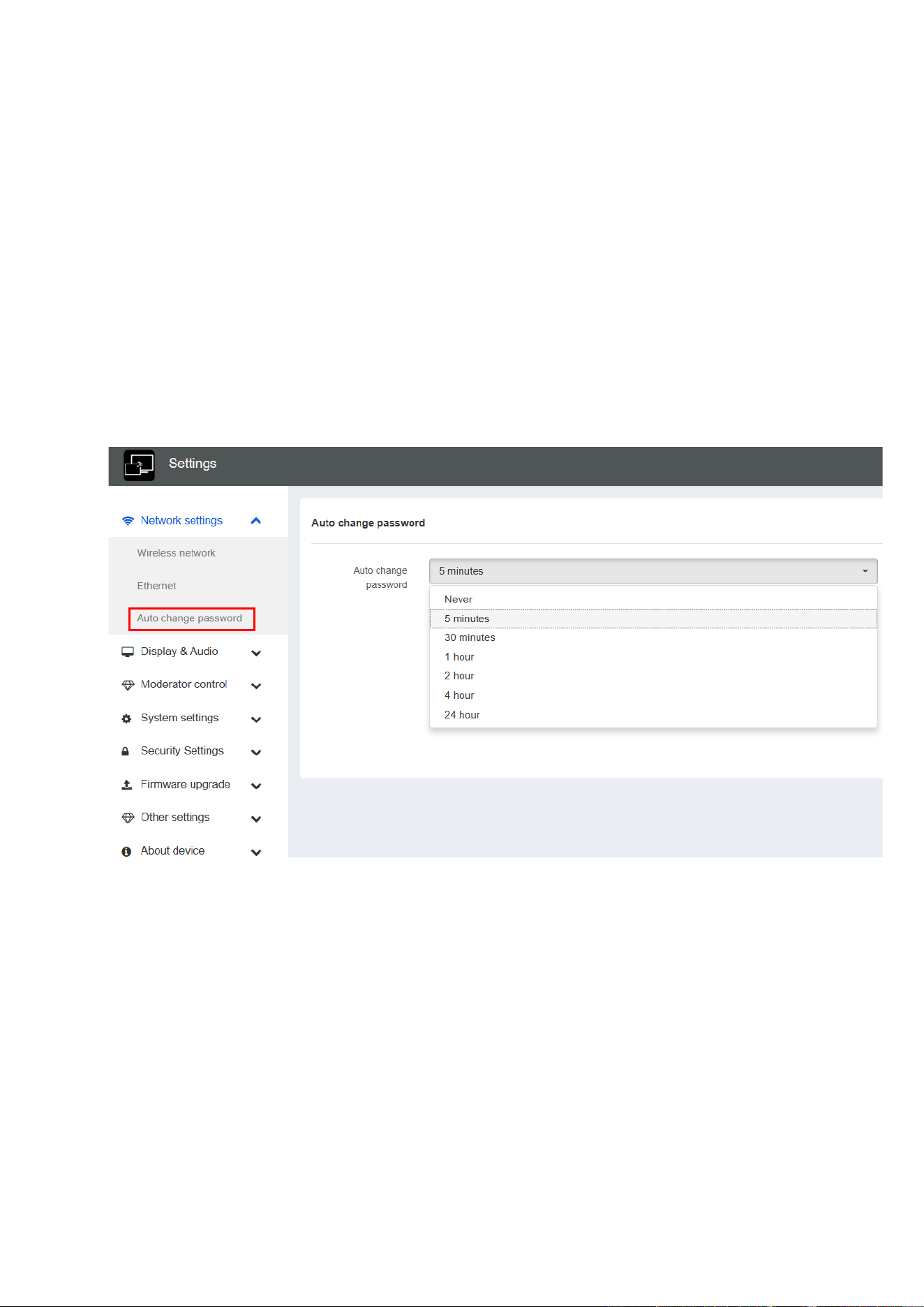924x1307 pixels.
Task: Open the Firmware upgrade section label
Action: (x=185, y=784)
